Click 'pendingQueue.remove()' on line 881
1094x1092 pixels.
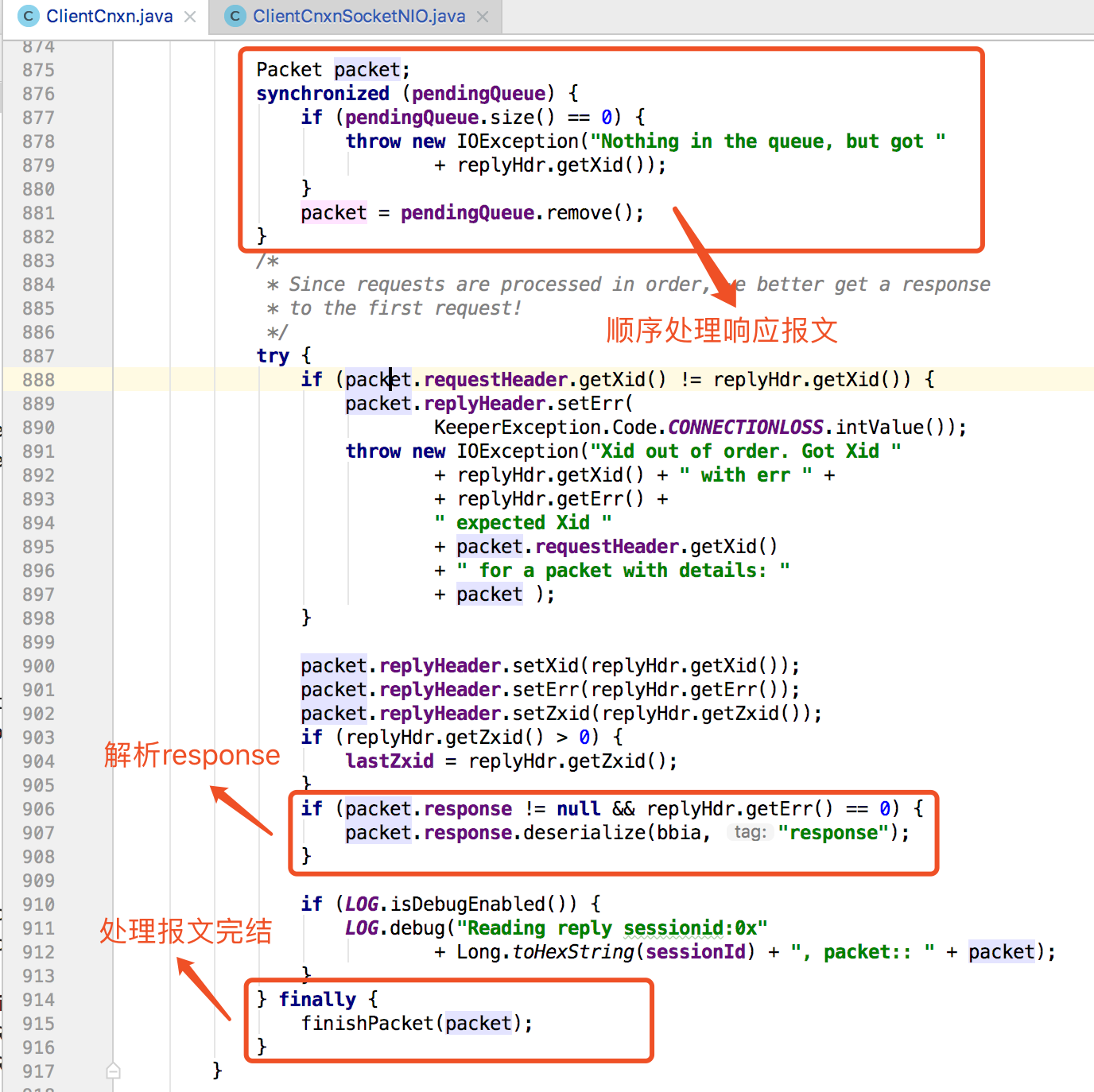point(517,213)
